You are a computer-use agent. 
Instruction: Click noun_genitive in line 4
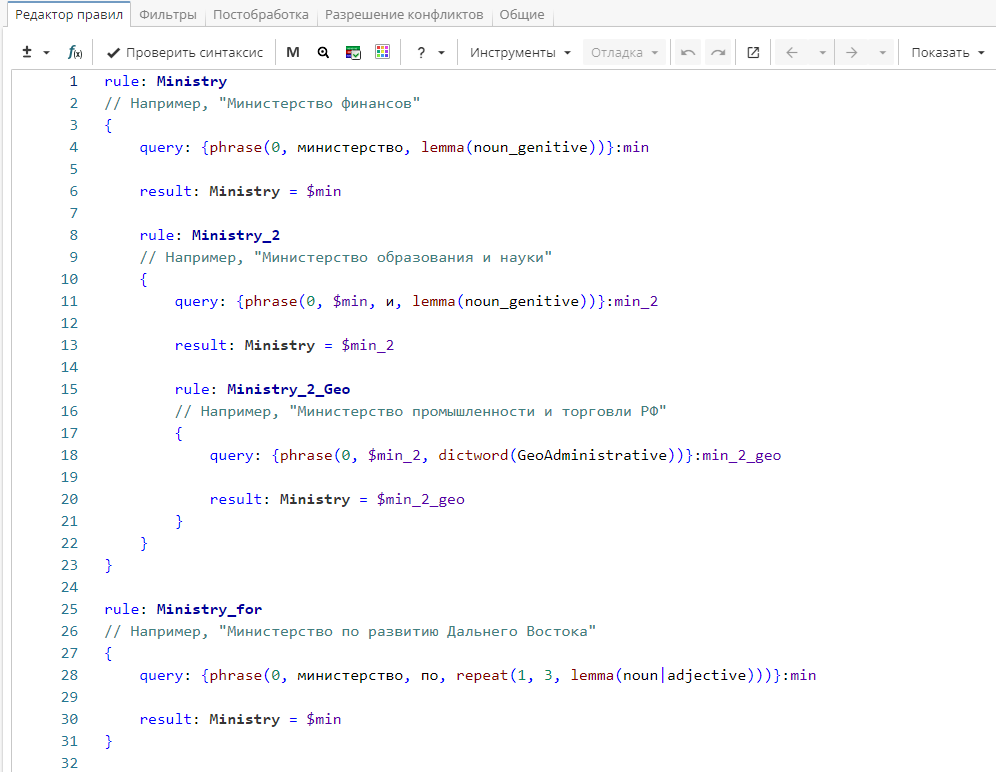coord(530,147)
